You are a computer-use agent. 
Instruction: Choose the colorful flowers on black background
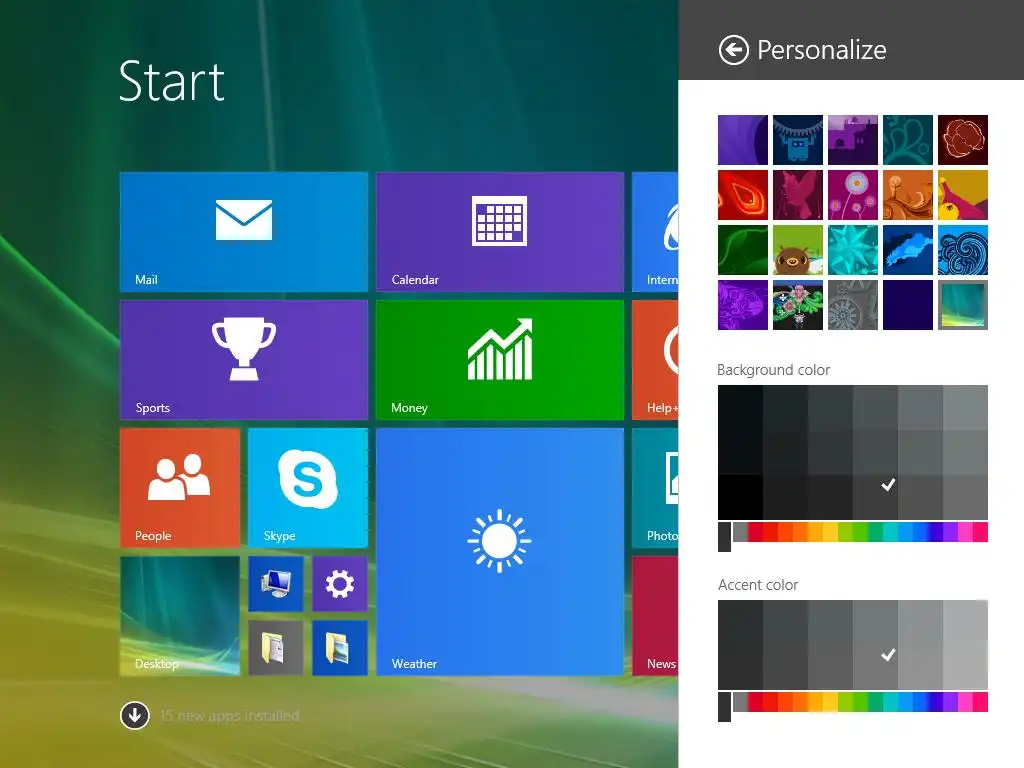tap(798, 305)
